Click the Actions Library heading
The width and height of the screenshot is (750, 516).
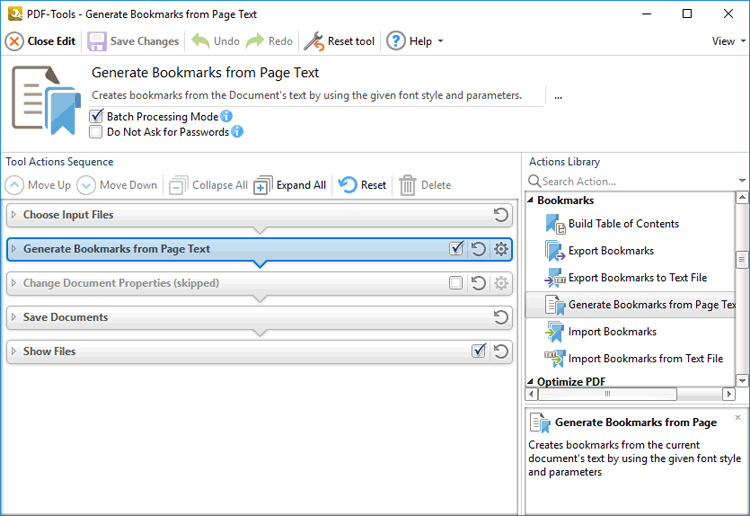click(564, 162)
